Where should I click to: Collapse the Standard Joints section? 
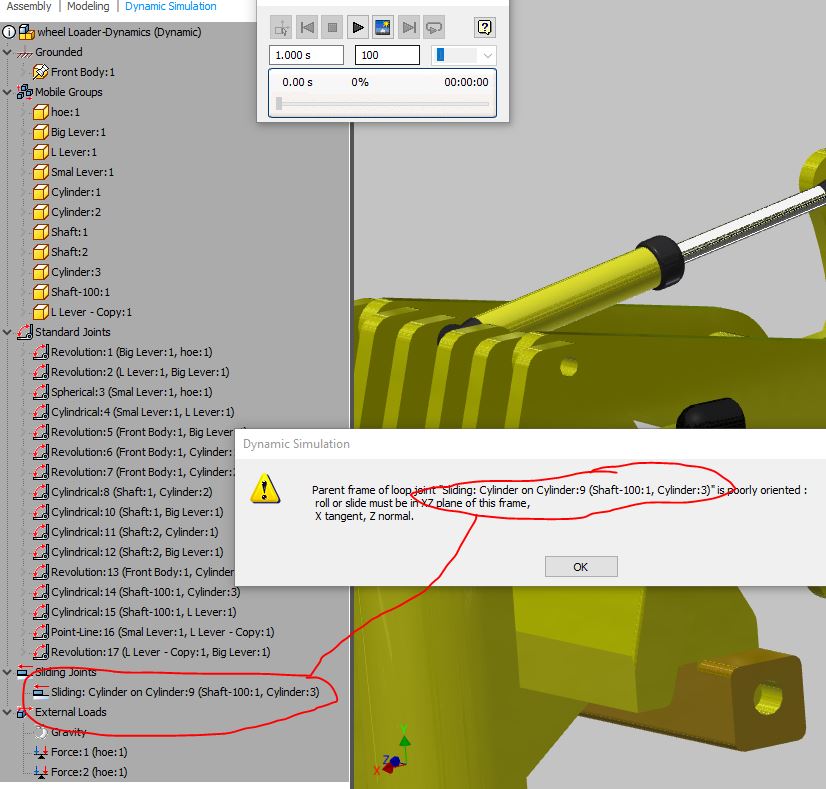[7, 332]
